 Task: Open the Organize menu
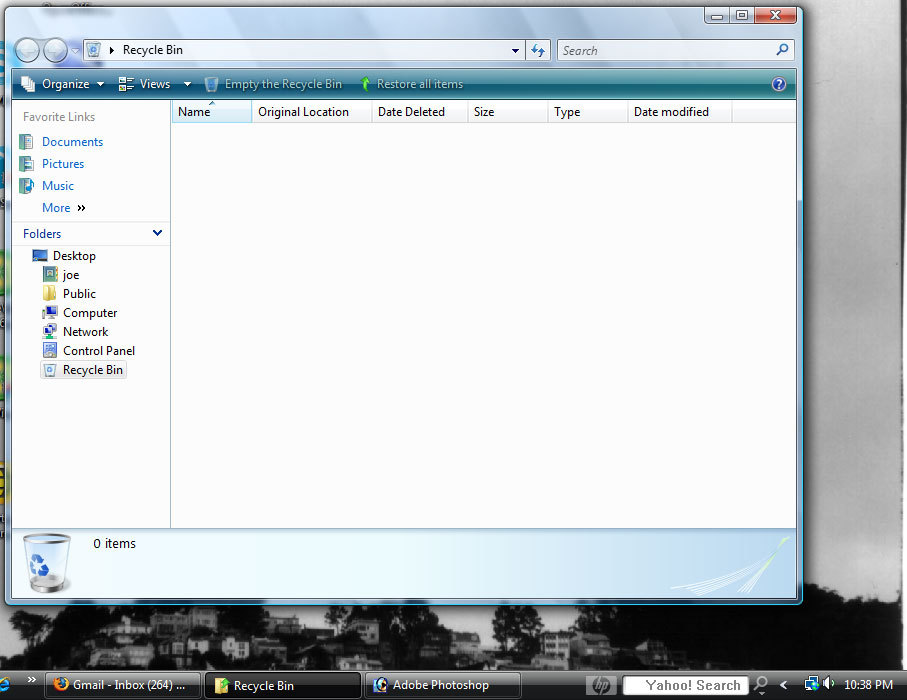click(x=62, y=84)
